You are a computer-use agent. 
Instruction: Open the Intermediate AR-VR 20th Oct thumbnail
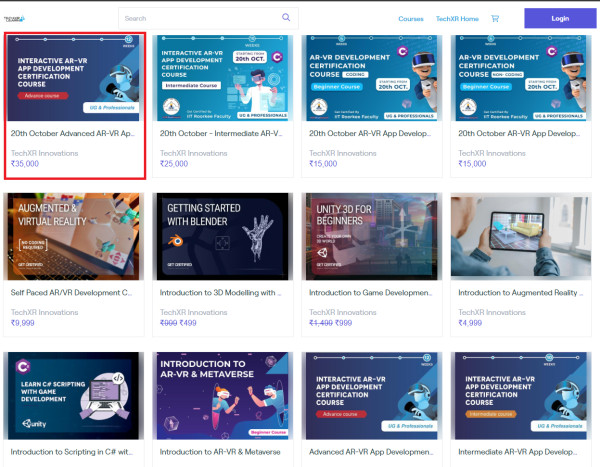(223, 78)
